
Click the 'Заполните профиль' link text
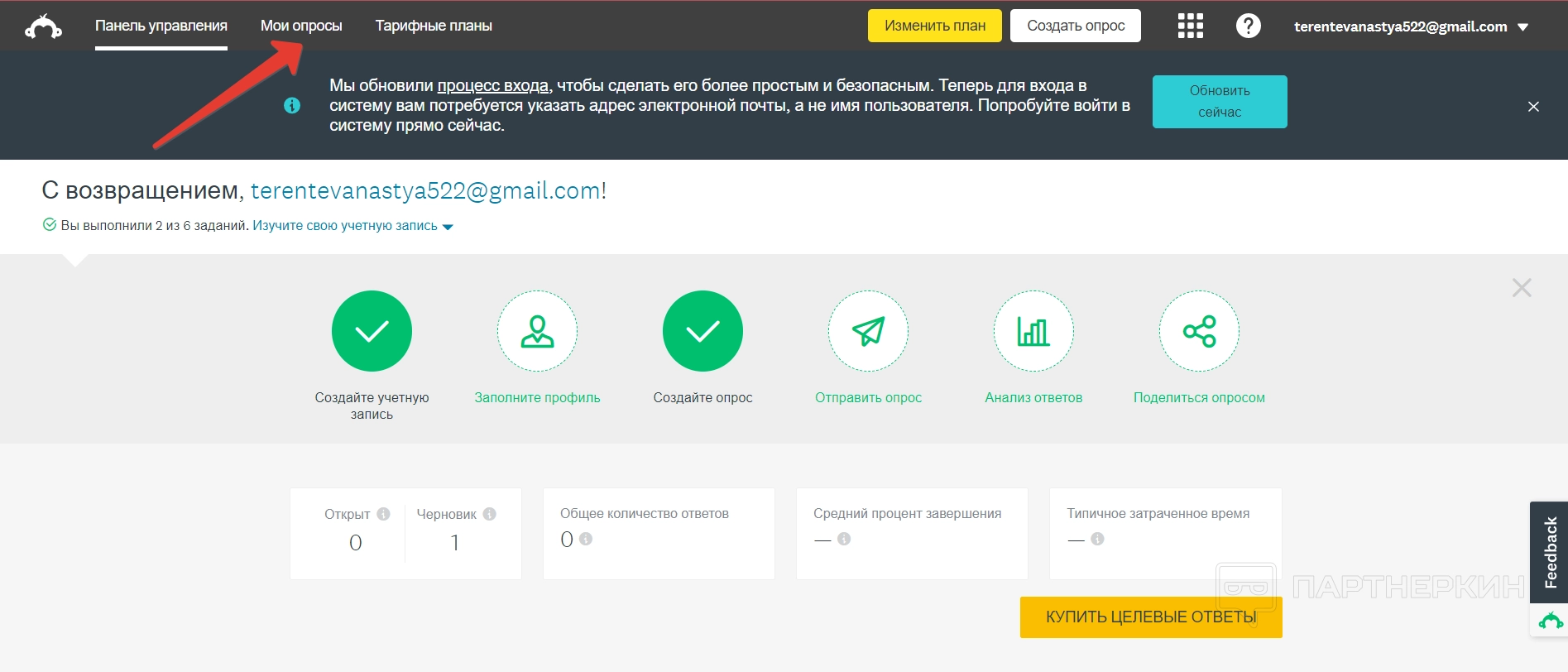(537, 397)
